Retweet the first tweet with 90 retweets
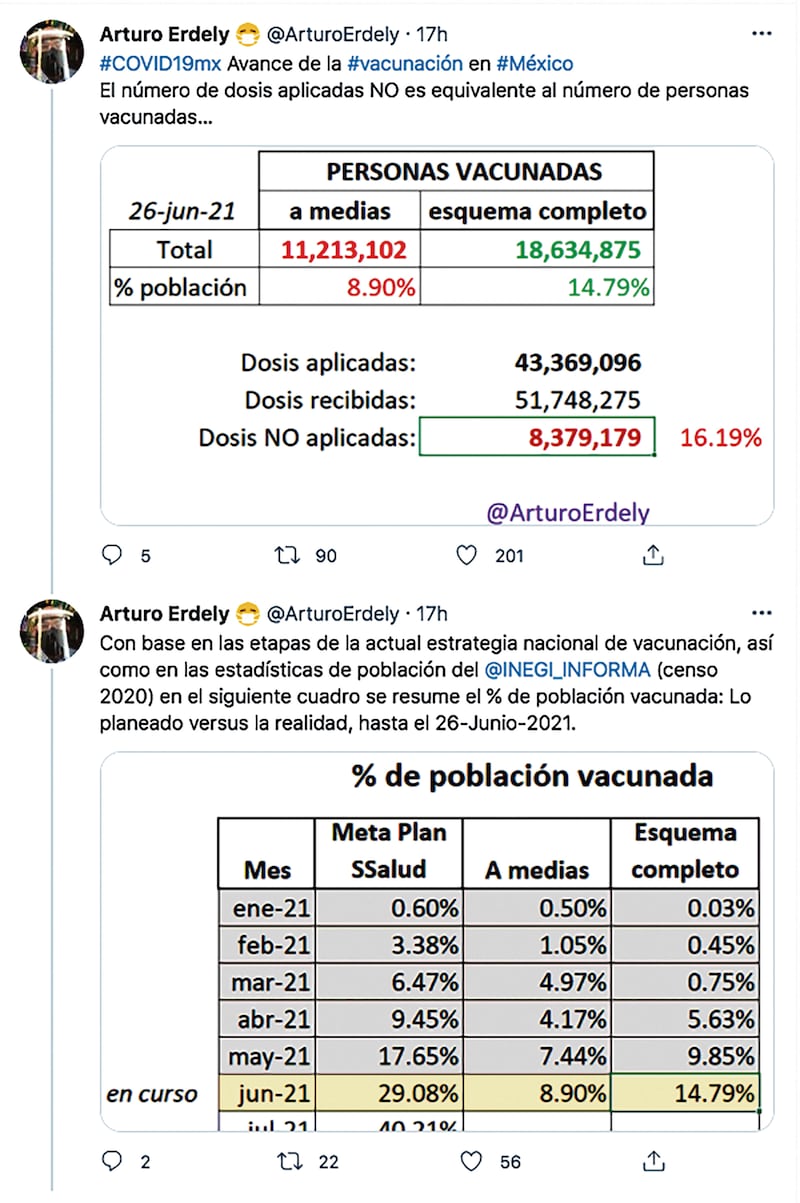 pos(287,555)
